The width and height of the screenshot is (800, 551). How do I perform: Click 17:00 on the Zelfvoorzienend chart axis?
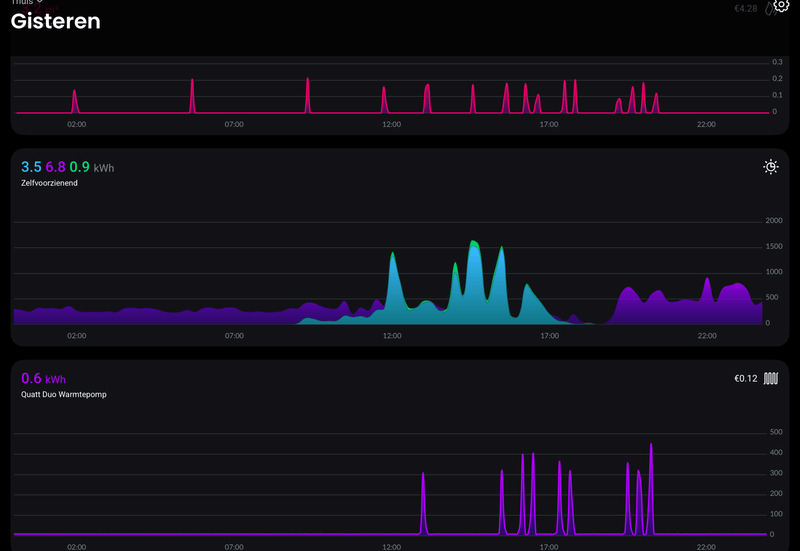click(549, 336)
